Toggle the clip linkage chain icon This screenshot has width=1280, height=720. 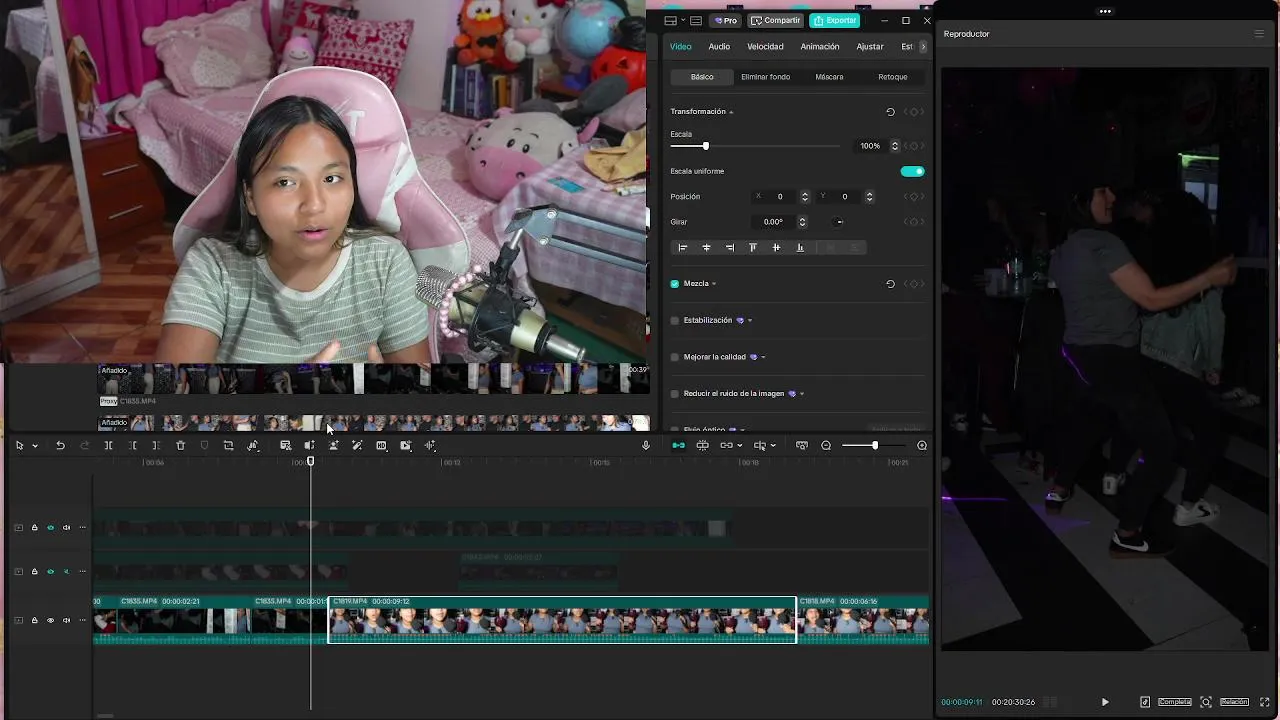726,445
